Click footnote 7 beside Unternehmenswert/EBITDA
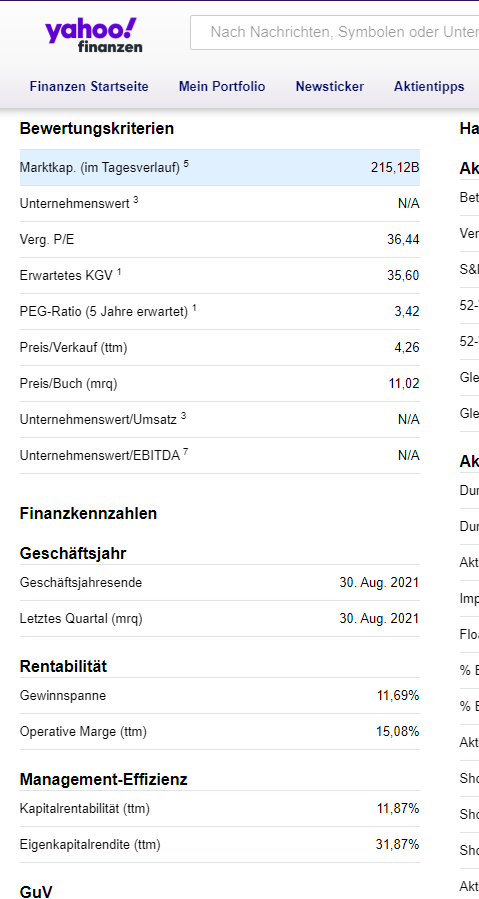The image size is (479, 899). click(x=186, y=452)
